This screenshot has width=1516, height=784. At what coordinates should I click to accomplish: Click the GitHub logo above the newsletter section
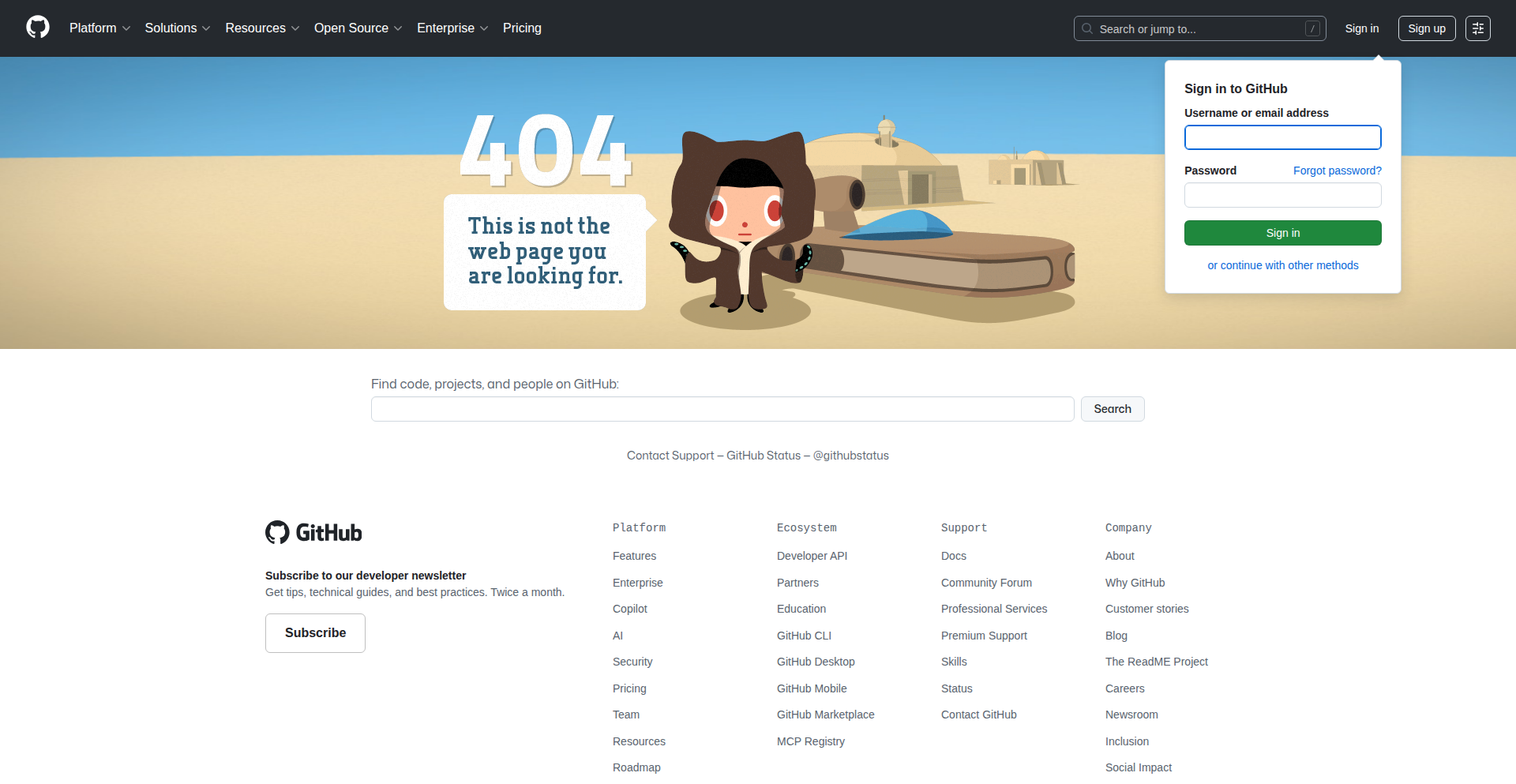(313, 532)
